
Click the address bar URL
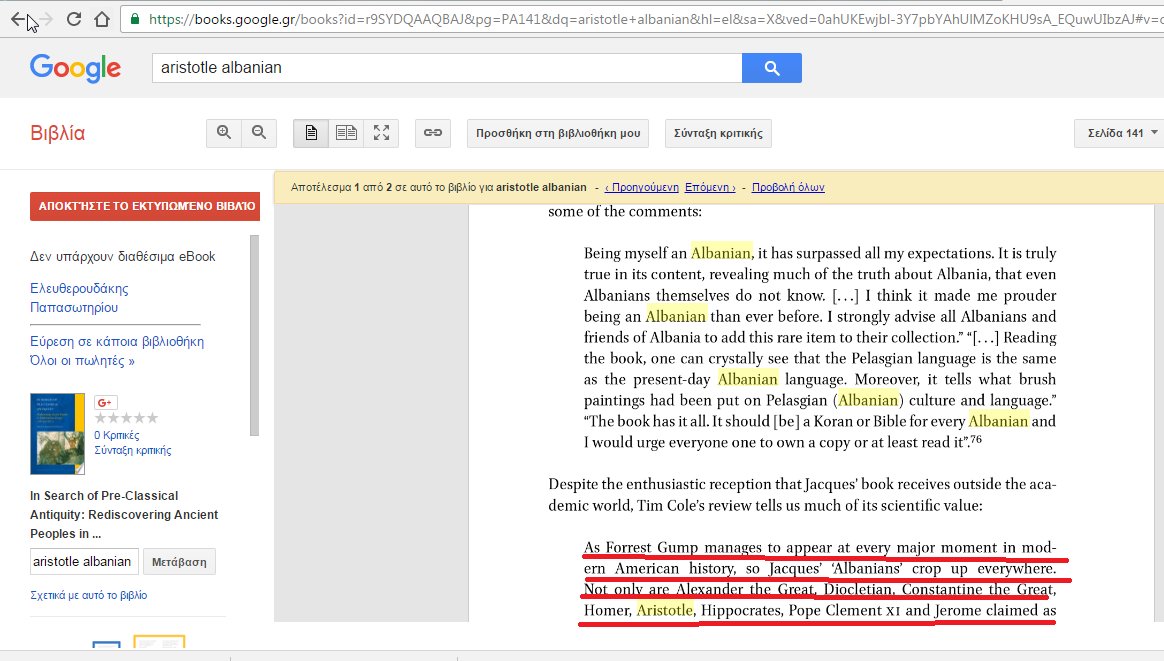[653, 19]
